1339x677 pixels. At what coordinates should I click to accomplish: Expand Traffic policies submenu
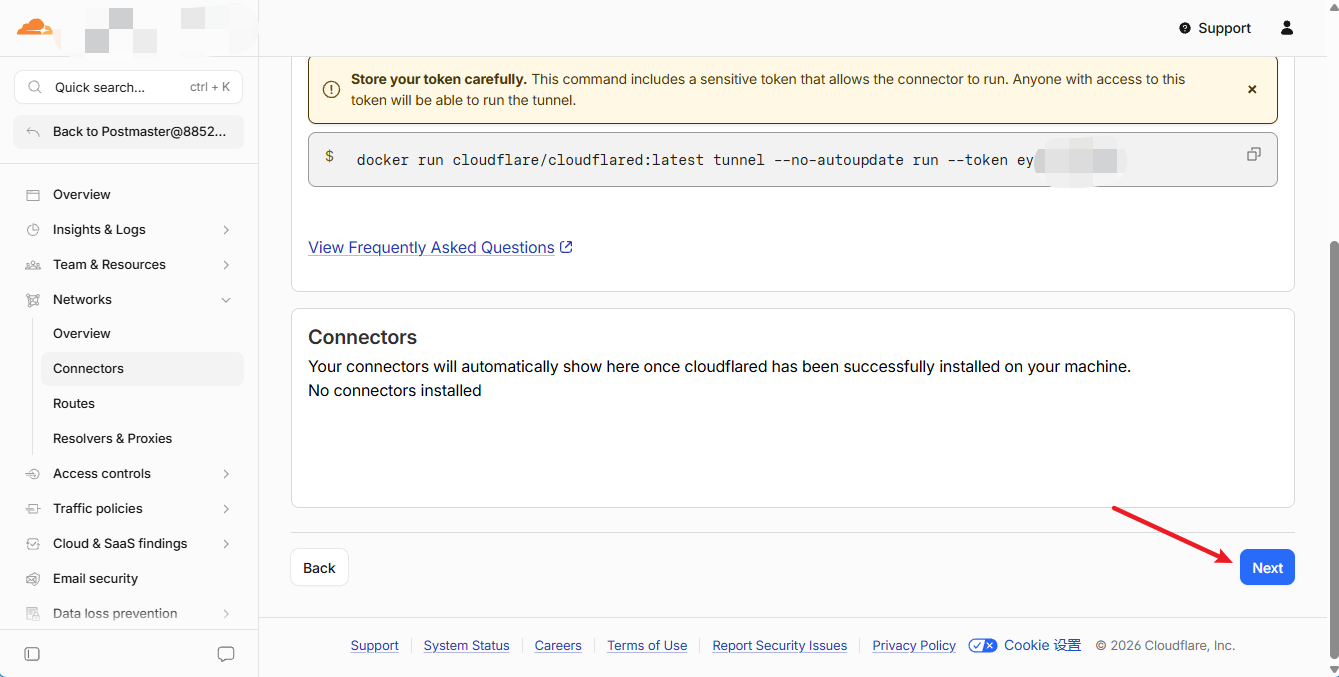[x=128, y=509]
